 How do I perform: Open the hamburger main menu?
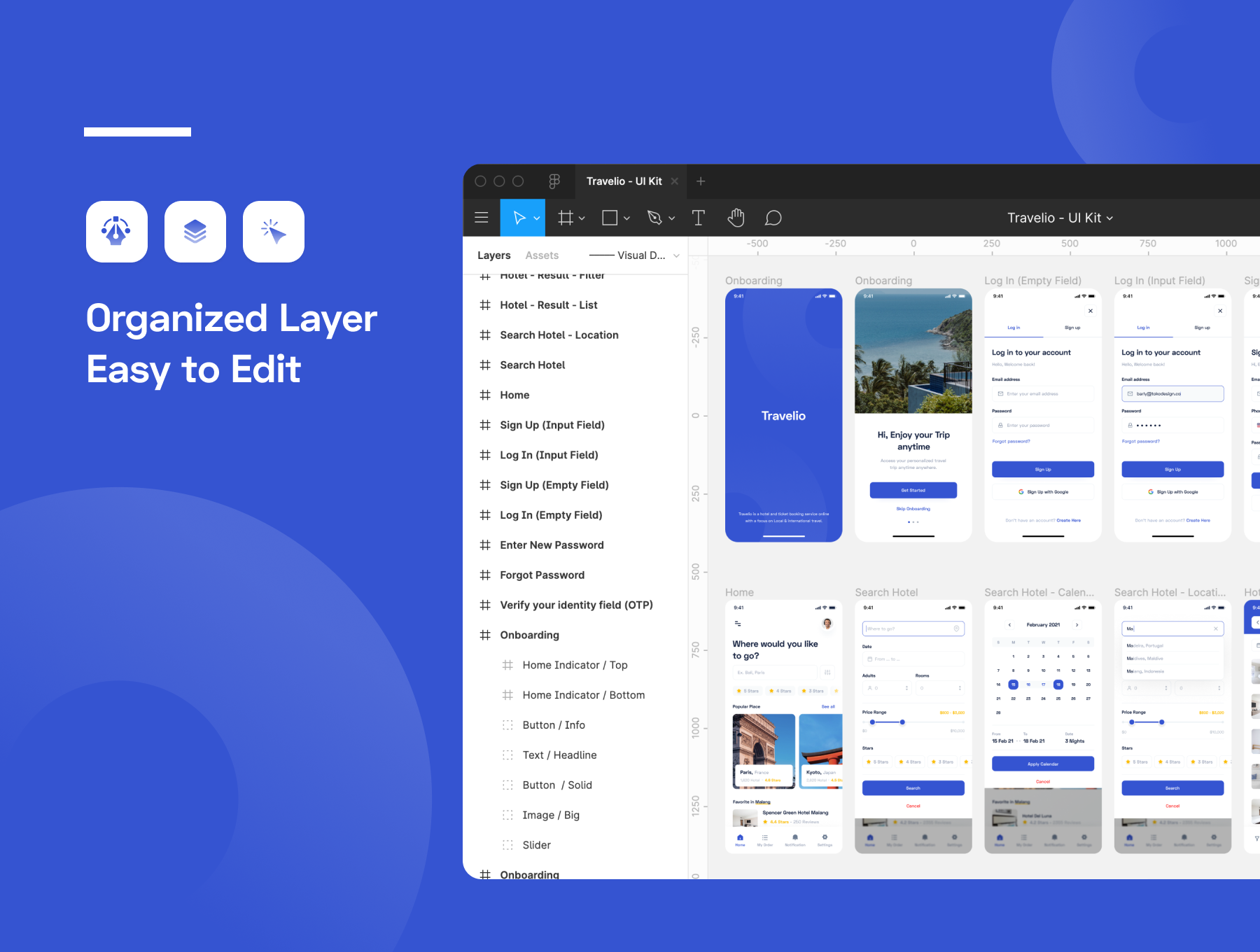(482, 218)
